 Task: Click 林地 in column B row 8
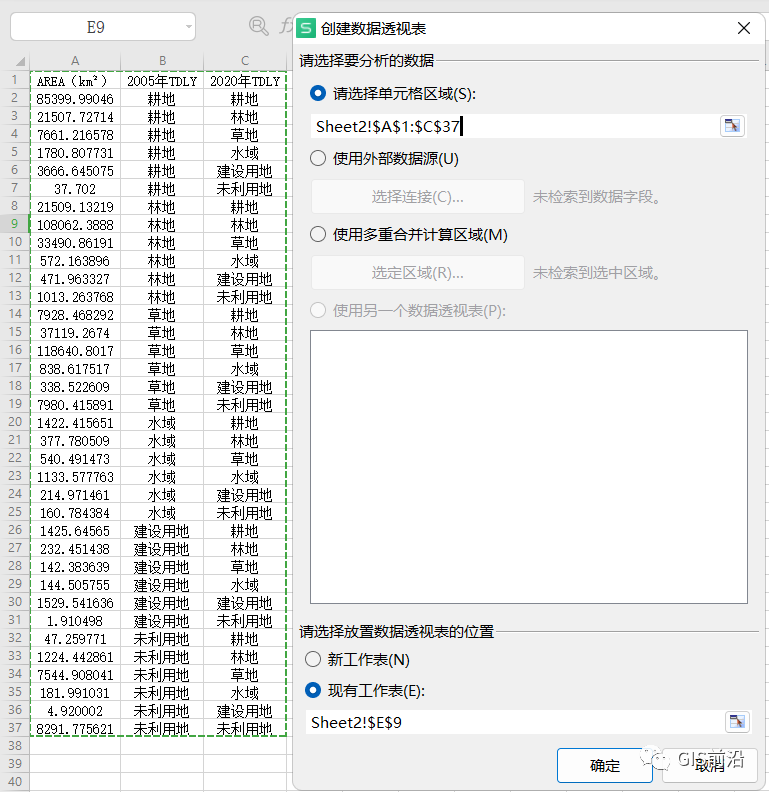162,207
